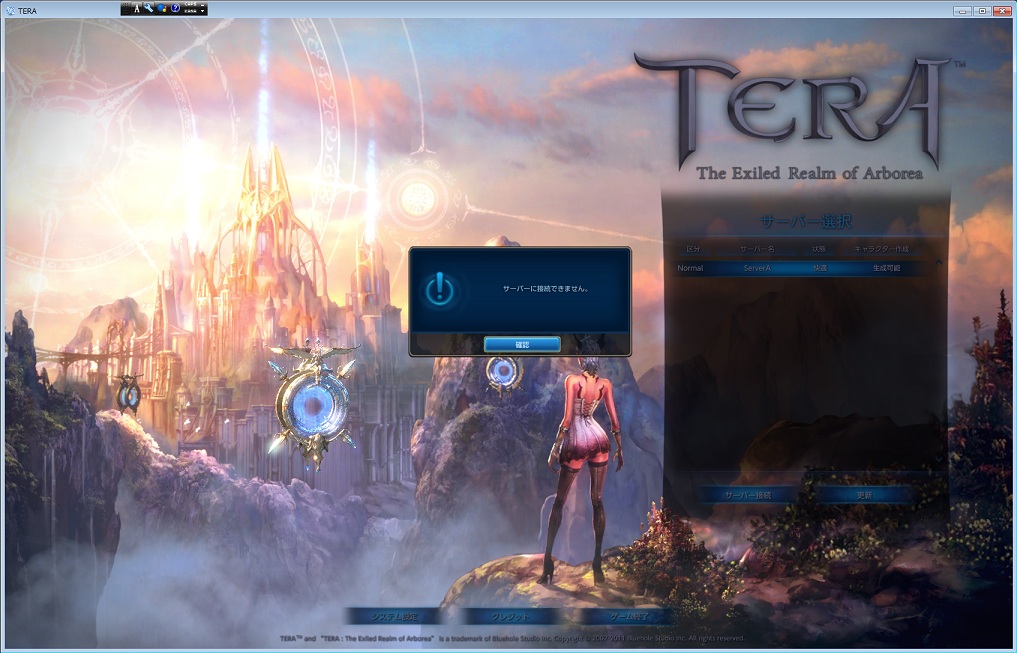Image resolution: width=1017 pixels, height=653 pixels.
Task: Click the TERA window title bar icon
Action: pyautogui.click(x=10, y=10)
